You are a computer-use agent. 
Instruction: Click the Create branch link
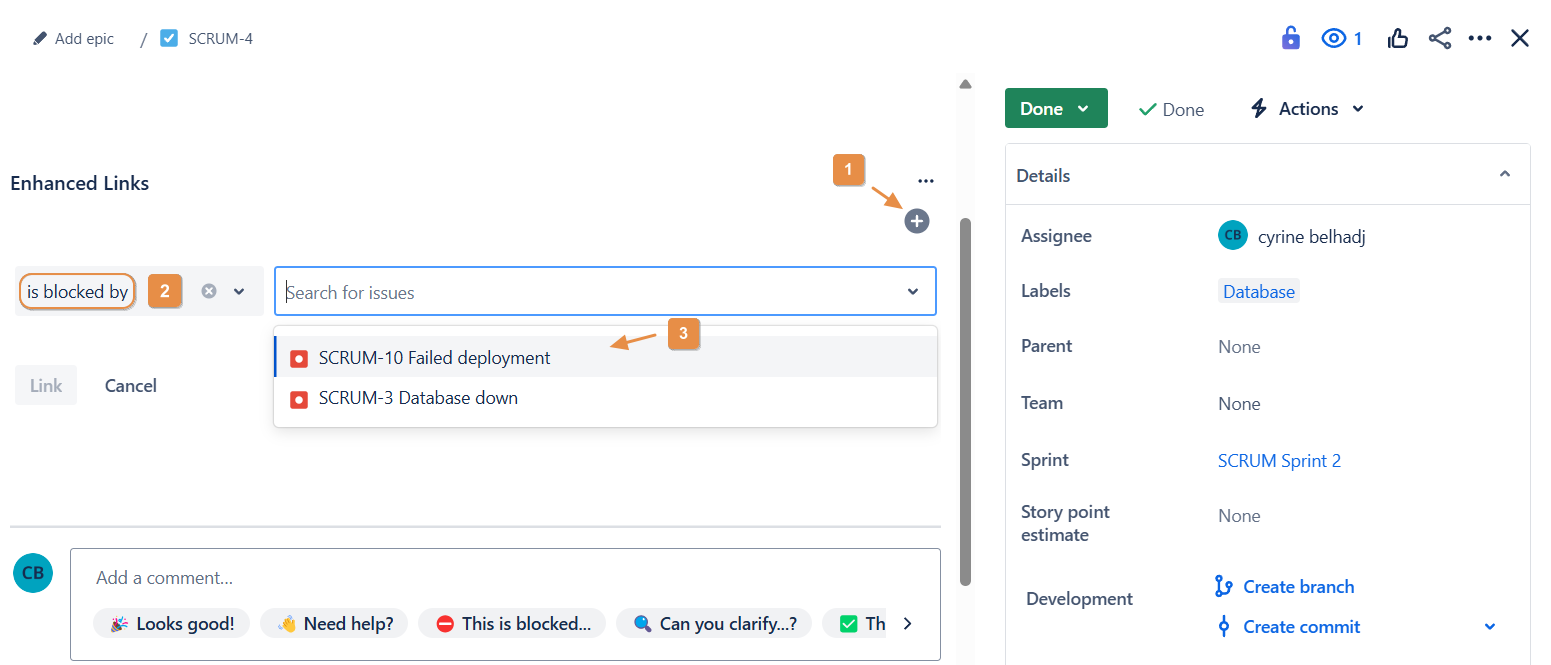(1298, 587)
